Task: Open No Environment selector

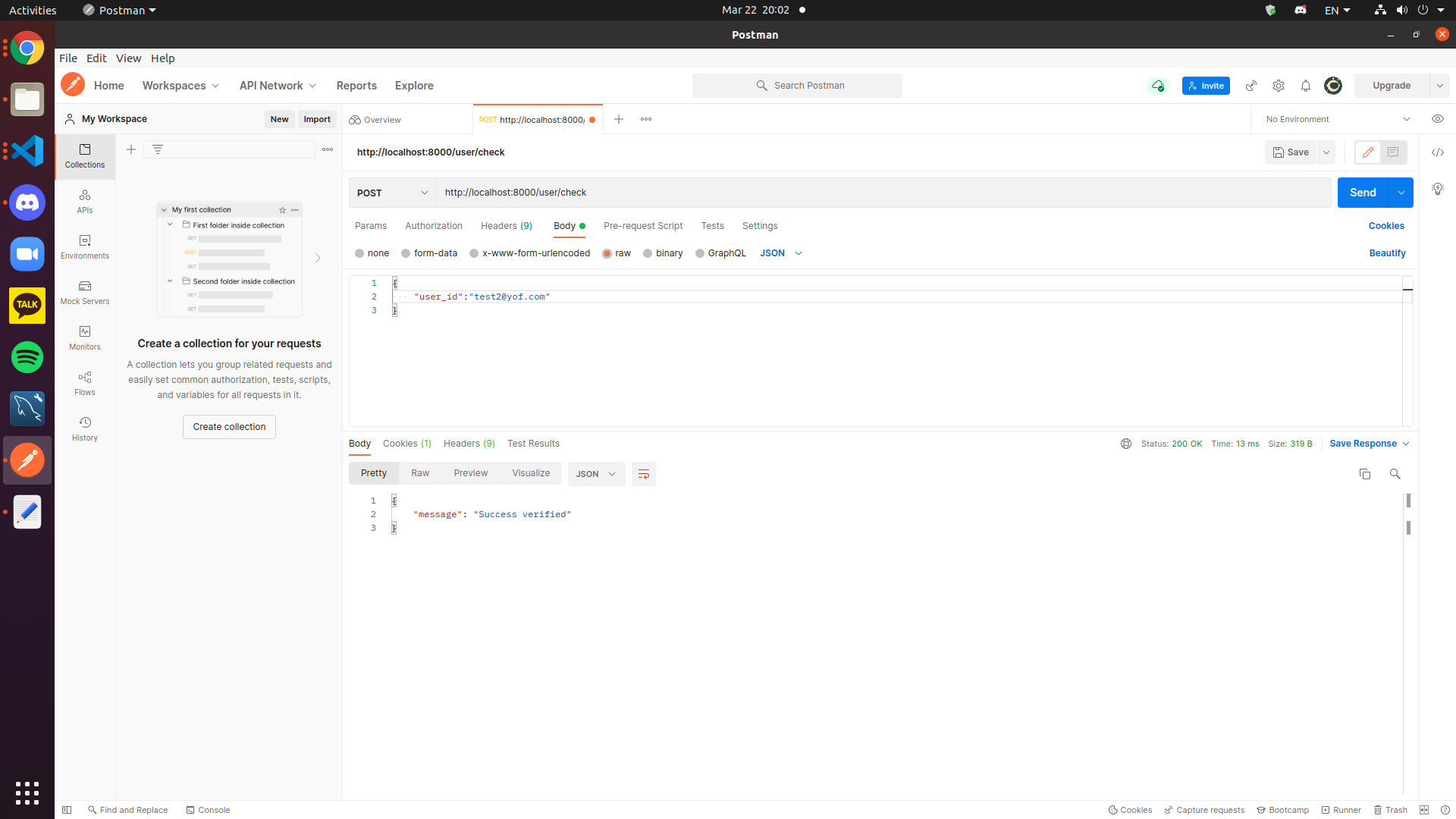Action: coord(1338,119)
